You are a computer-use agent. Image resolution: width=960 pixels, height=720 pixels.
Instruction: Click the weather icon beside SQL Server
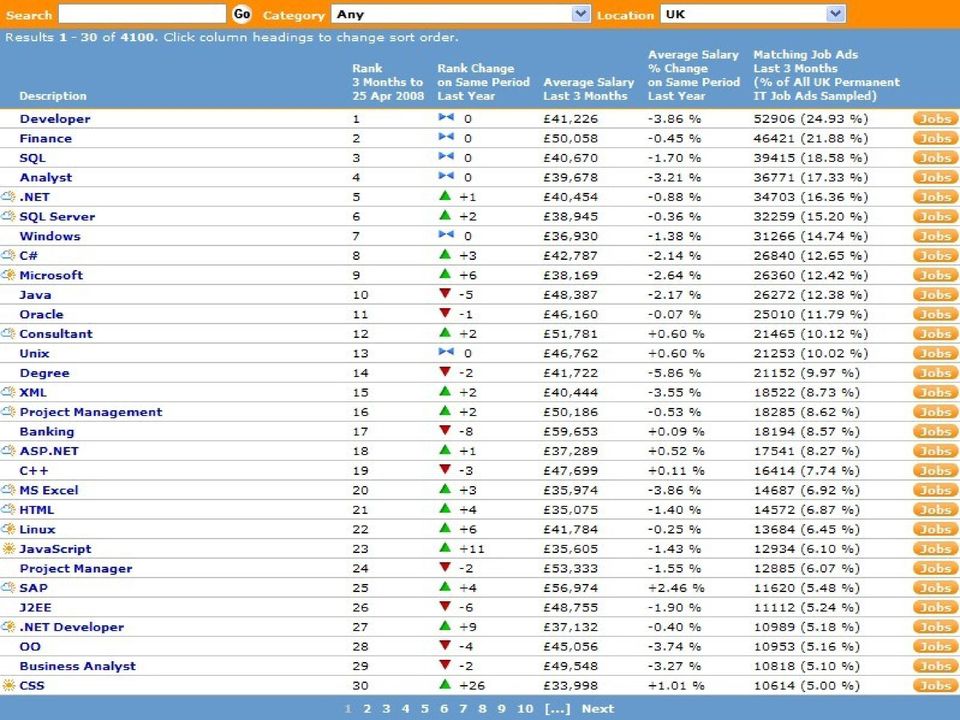tap(9, 216)
